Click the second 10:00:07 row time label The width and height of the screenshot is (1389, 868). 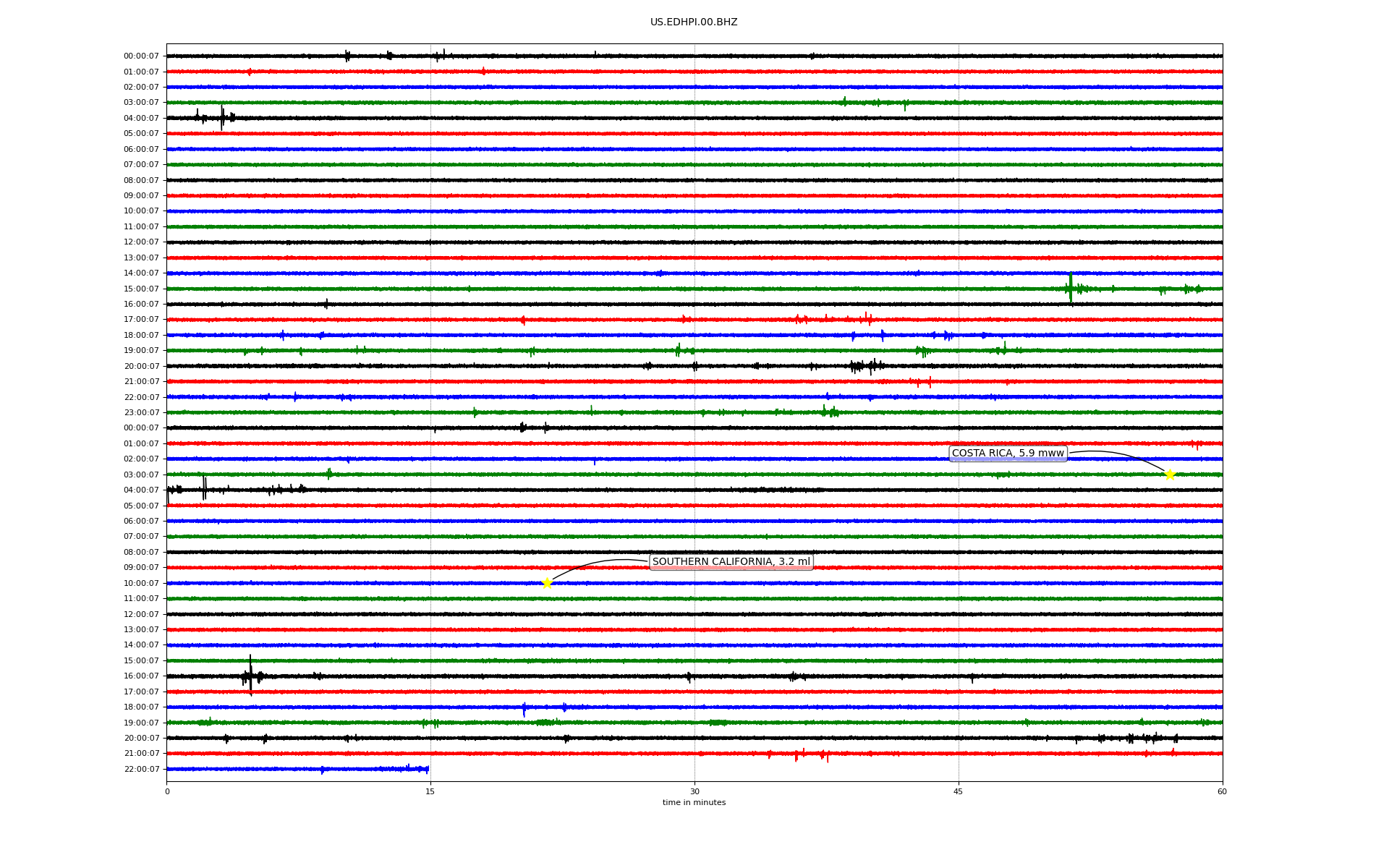coord(141,583)
